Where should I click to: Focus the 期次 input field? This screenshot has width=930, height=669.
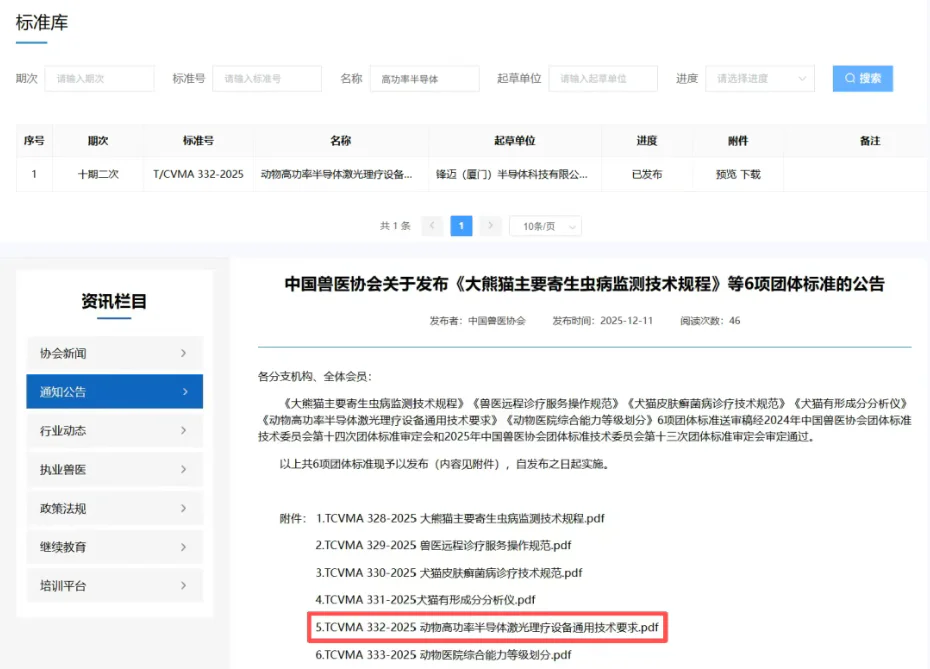pos(99,78)
